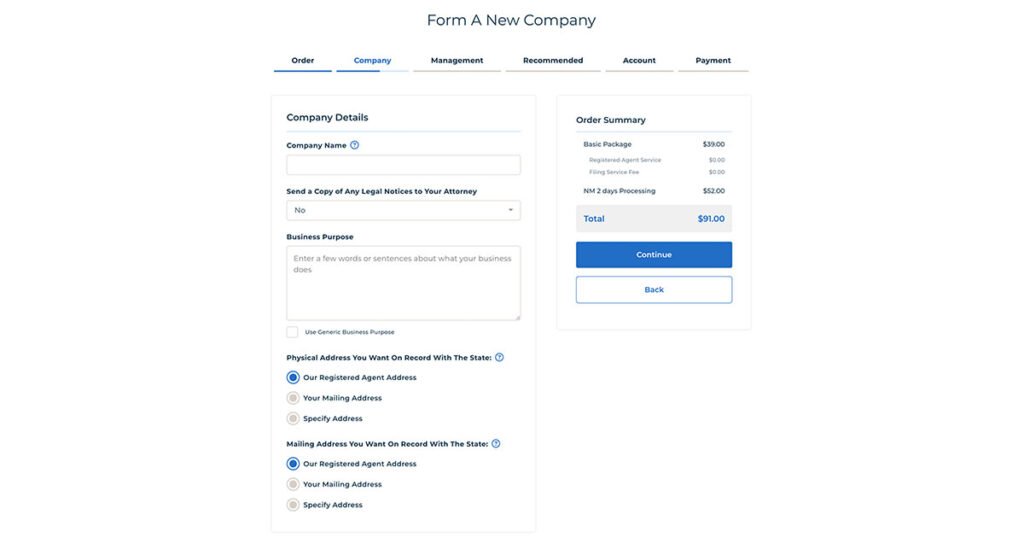
Task: Switch to the Management step tab
Action: coord(457,61)
